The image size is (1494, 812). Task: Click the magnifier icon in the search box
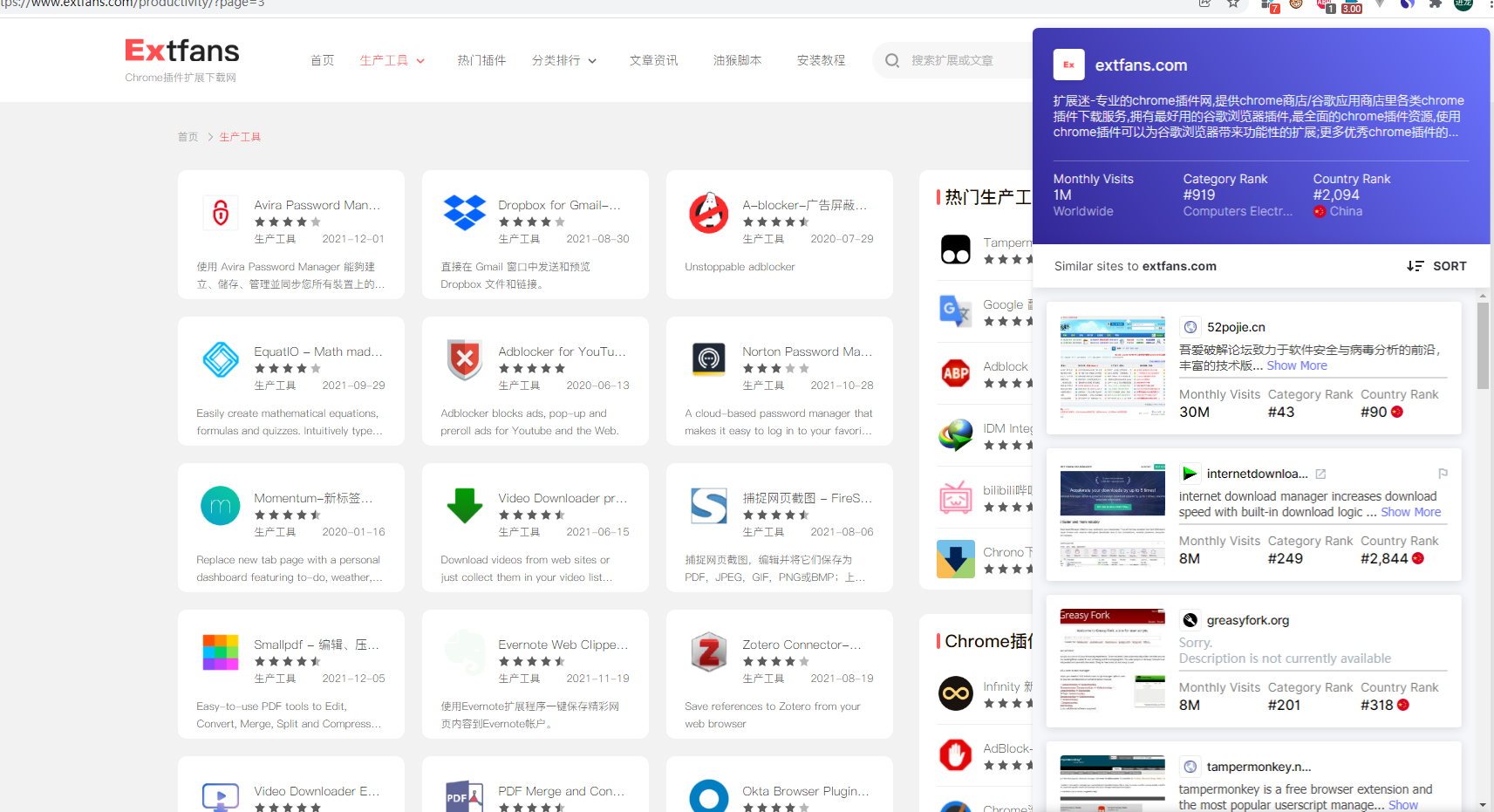pyautogui.click(x=892, y=60)
